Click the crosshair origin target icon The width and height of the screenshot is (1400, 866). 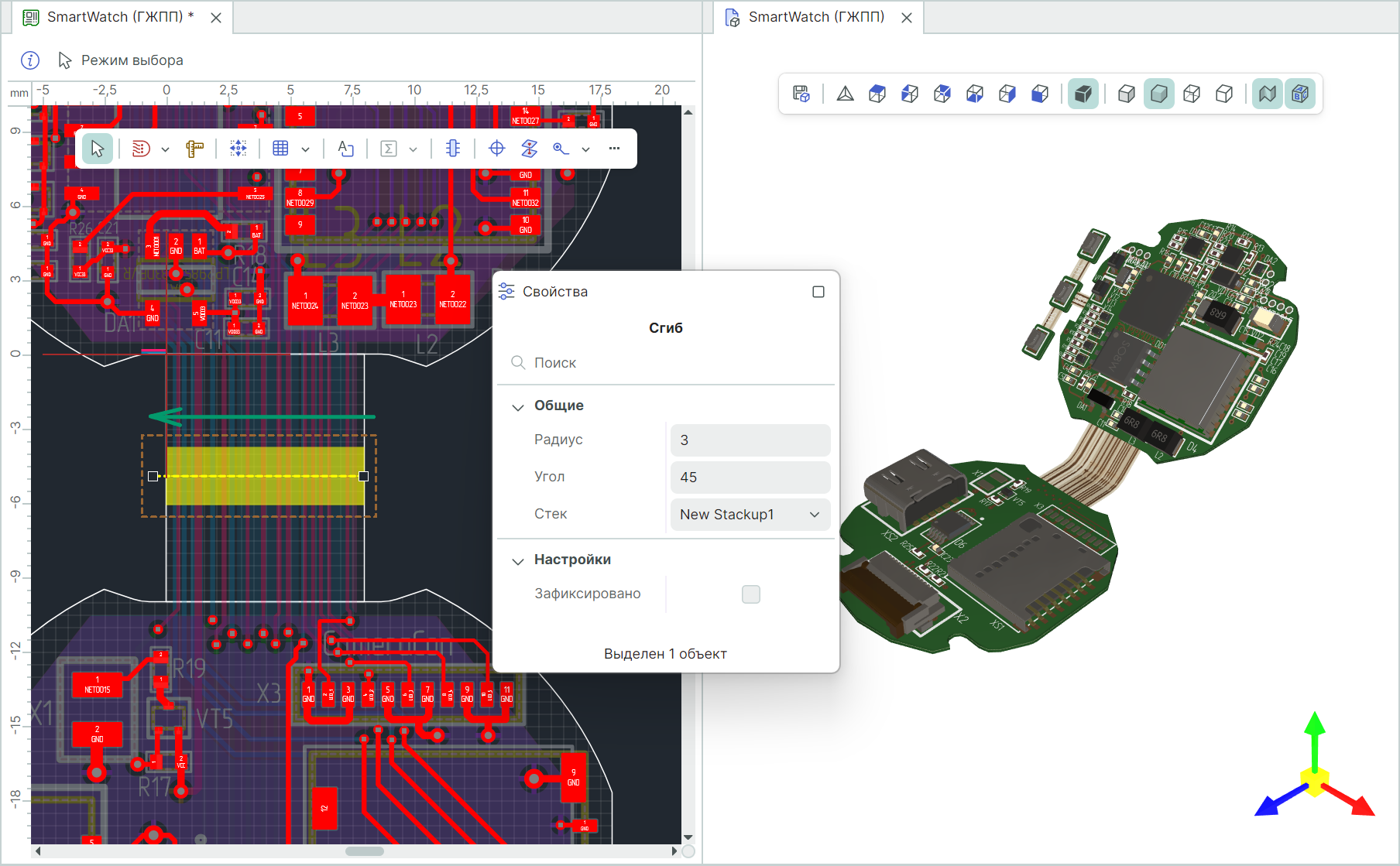496,149
